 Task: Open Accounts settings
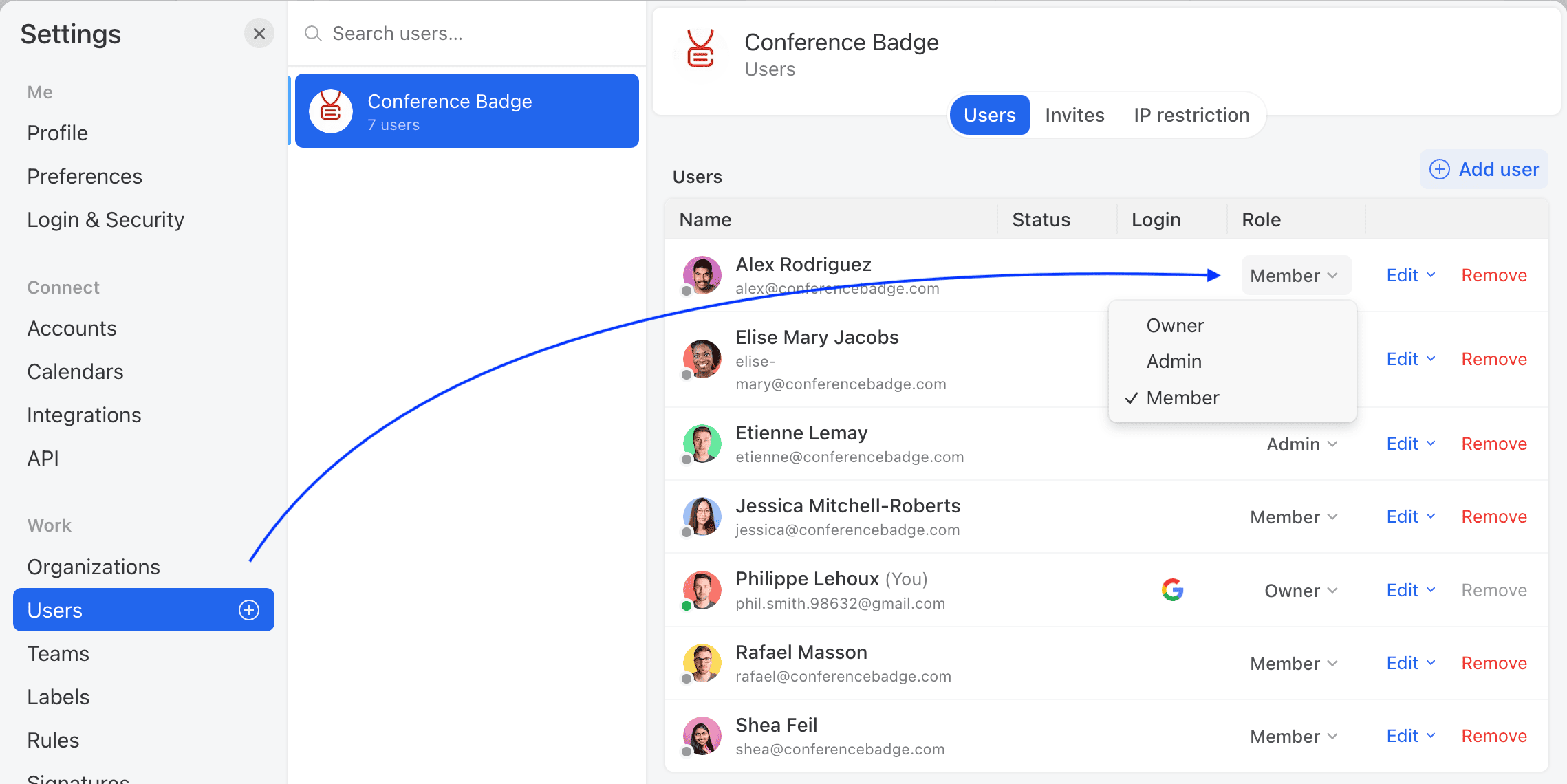[144, 328]
